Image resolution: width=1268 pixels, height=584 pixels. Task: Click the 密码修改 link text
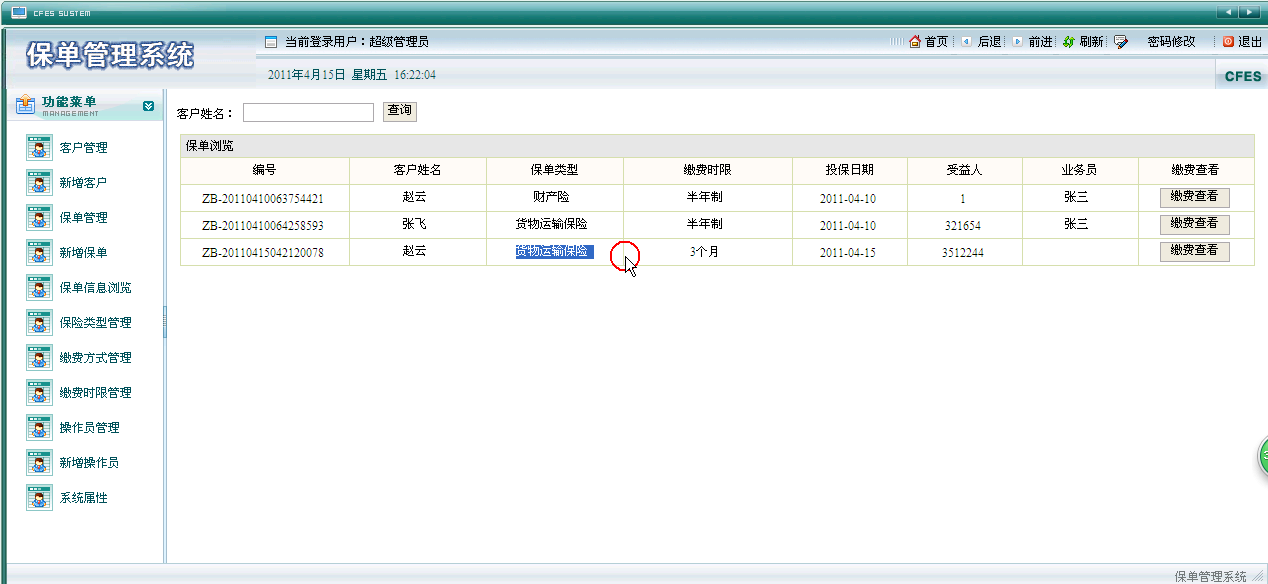[1171, 42]
